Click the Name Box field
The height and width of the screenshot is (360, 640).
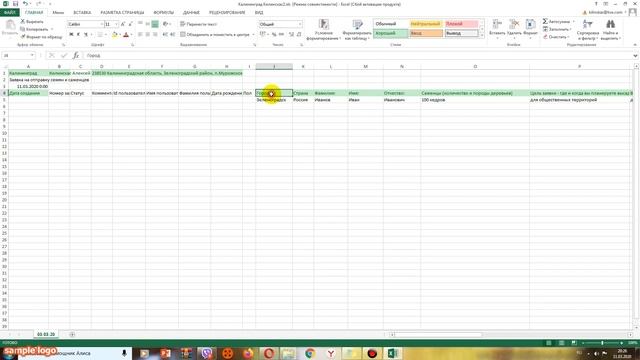tap(18, 55)
